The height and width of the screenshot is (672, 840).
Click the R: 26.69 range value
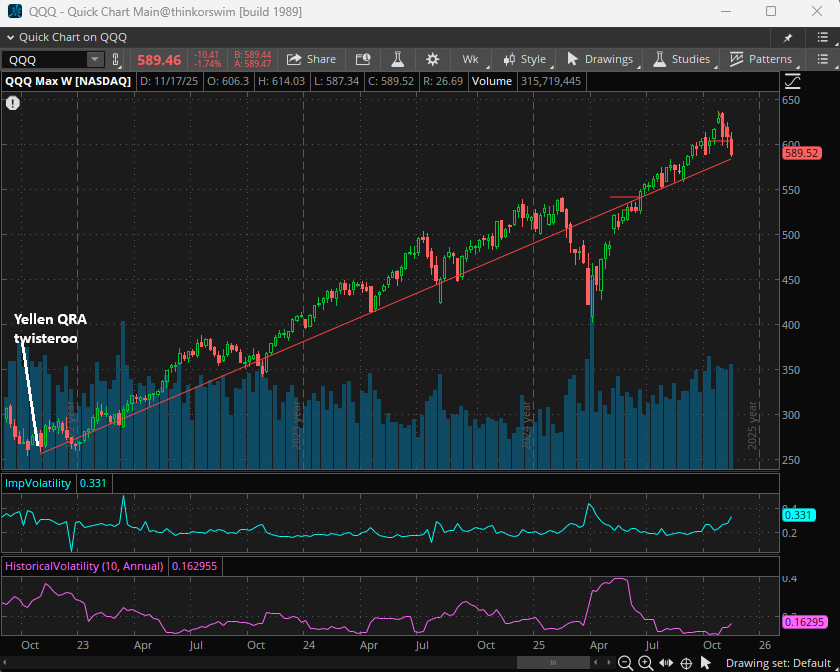(x=442, y=81)
